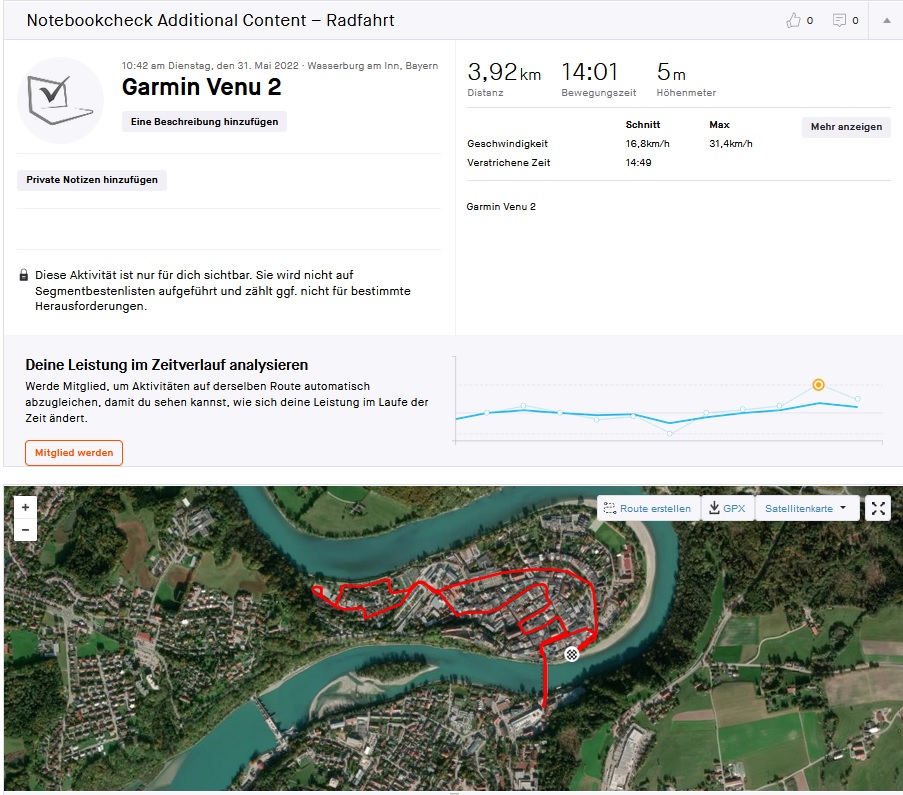Click the activity title 'Garmin Venu 2'

tap(202, 87)
